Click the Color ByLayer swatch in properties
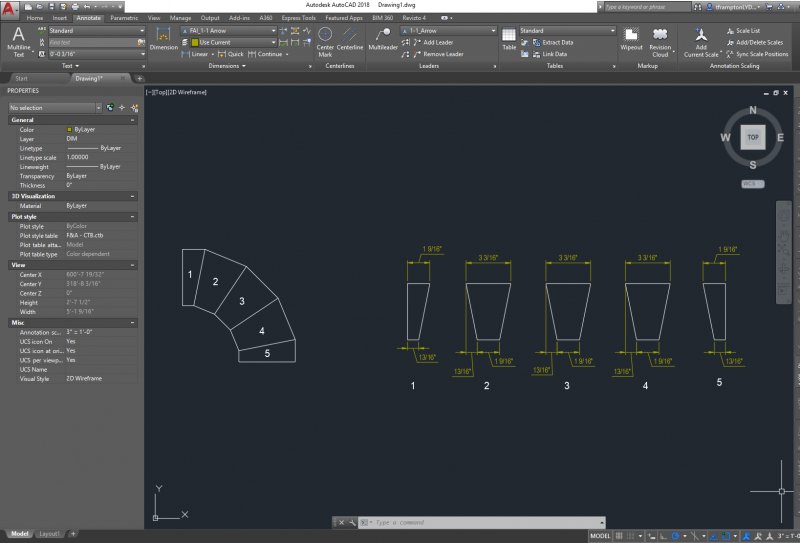 (x=68, y=130)
